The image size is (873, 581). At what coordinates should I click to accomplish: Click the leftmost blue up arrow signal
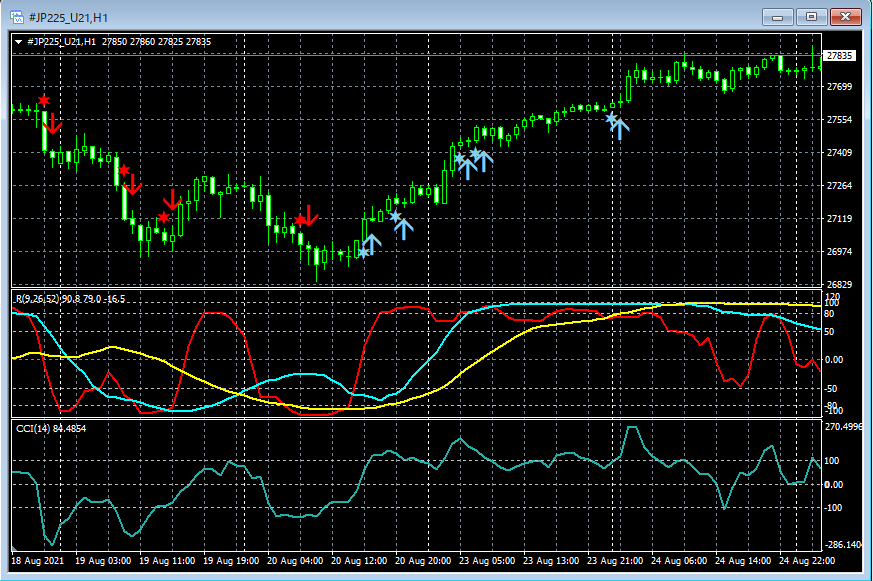370,243
